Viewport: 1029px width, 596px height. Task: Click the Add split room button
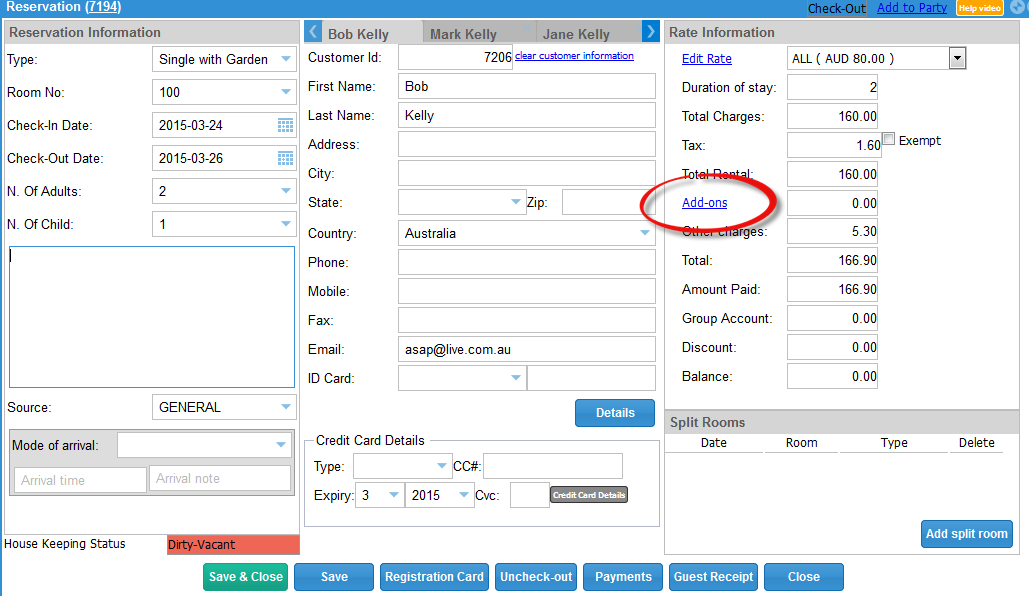pos(966,534)
